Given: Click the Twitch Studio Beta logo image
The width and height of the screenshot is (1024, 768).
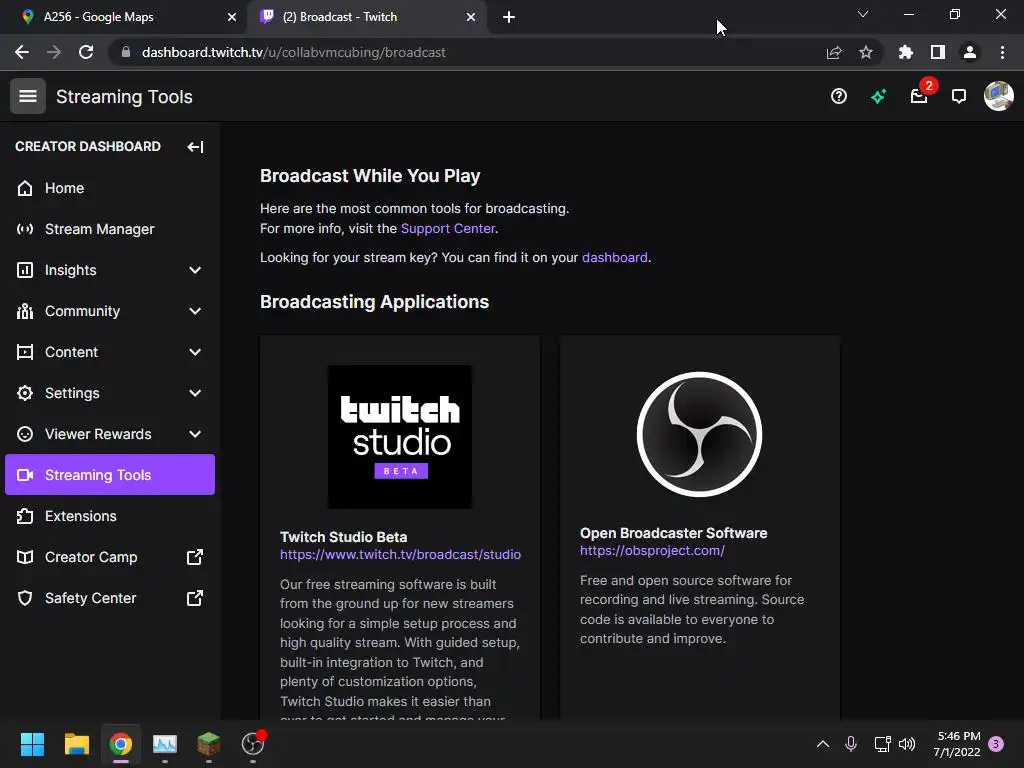Looking at the screenshot, I should 400,437.
